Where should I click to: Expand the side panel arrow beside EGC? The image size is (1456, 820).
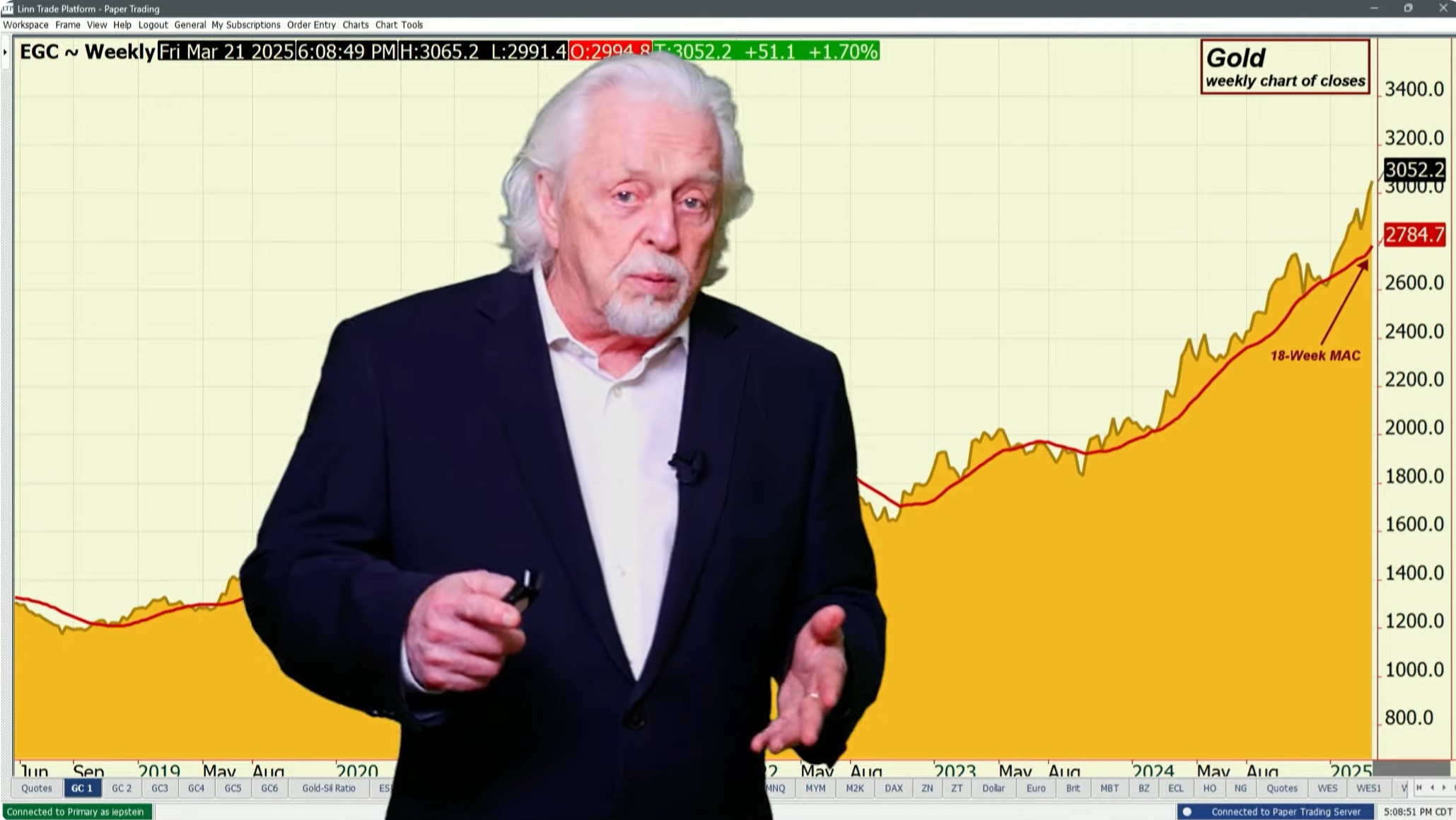5,52
